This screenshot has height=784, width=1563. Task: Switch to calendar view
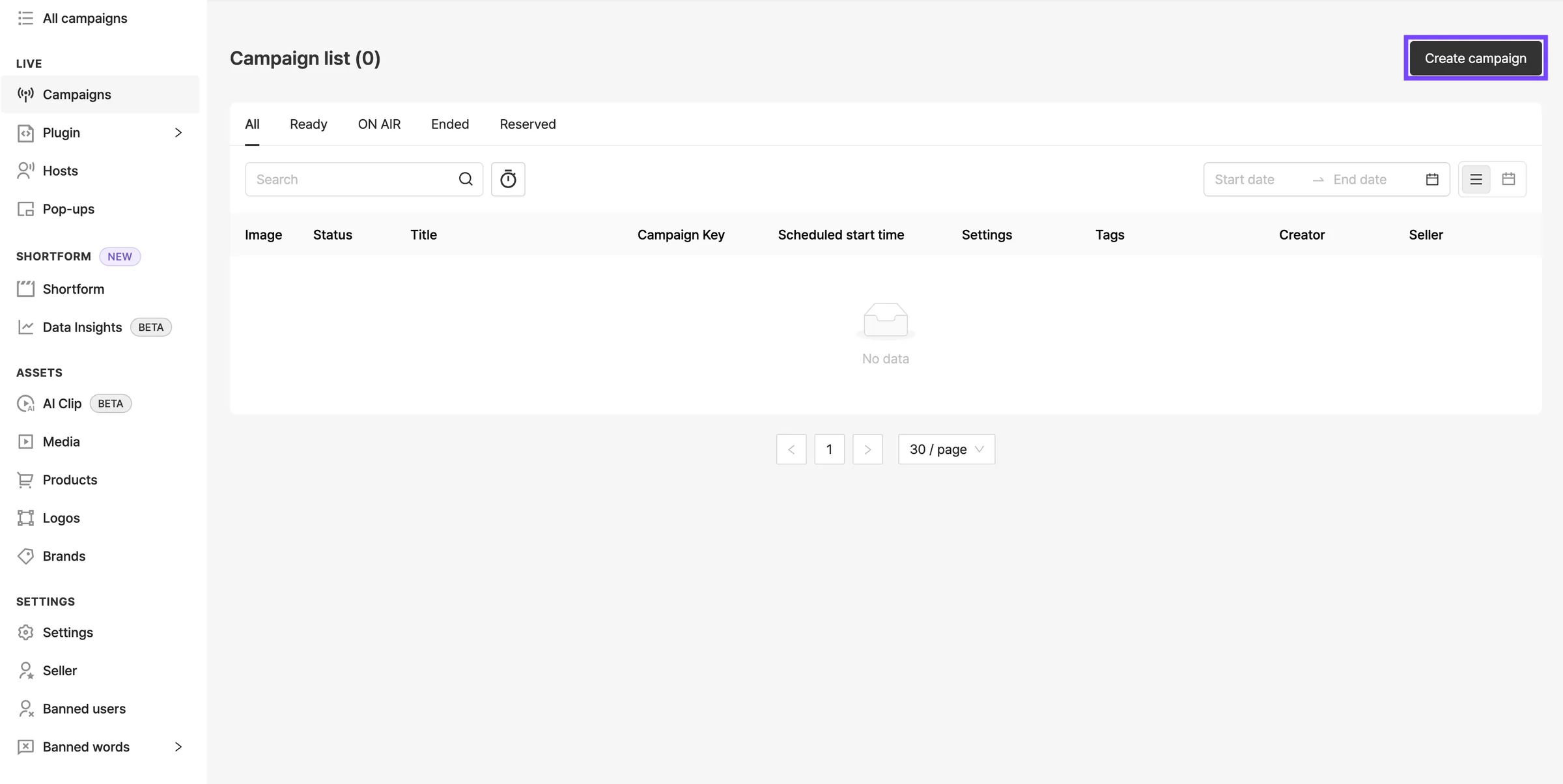click(1508, 179)
